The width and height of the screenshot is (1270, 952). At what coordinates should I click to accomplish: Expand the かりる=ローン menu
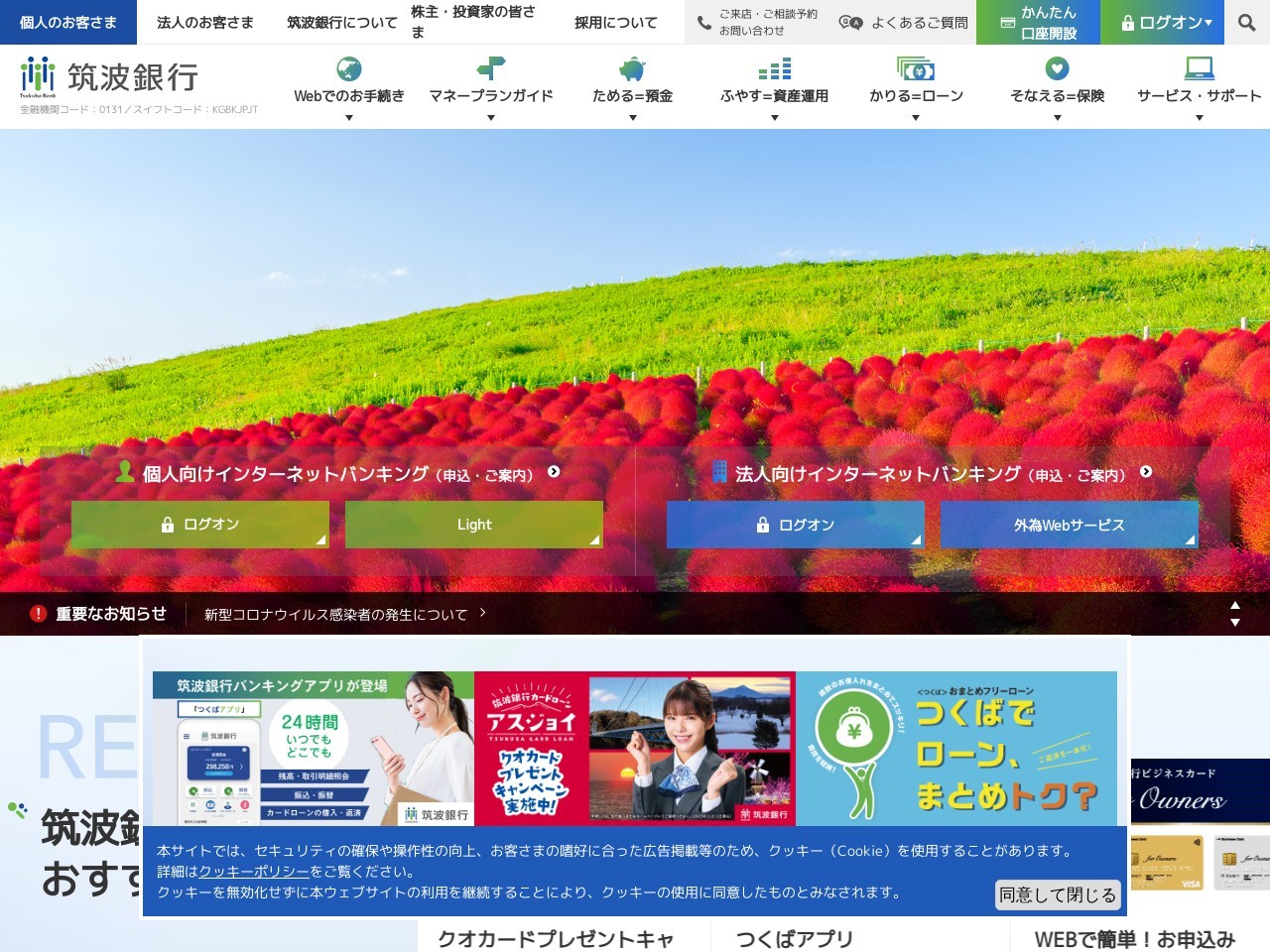coord(916,118)
